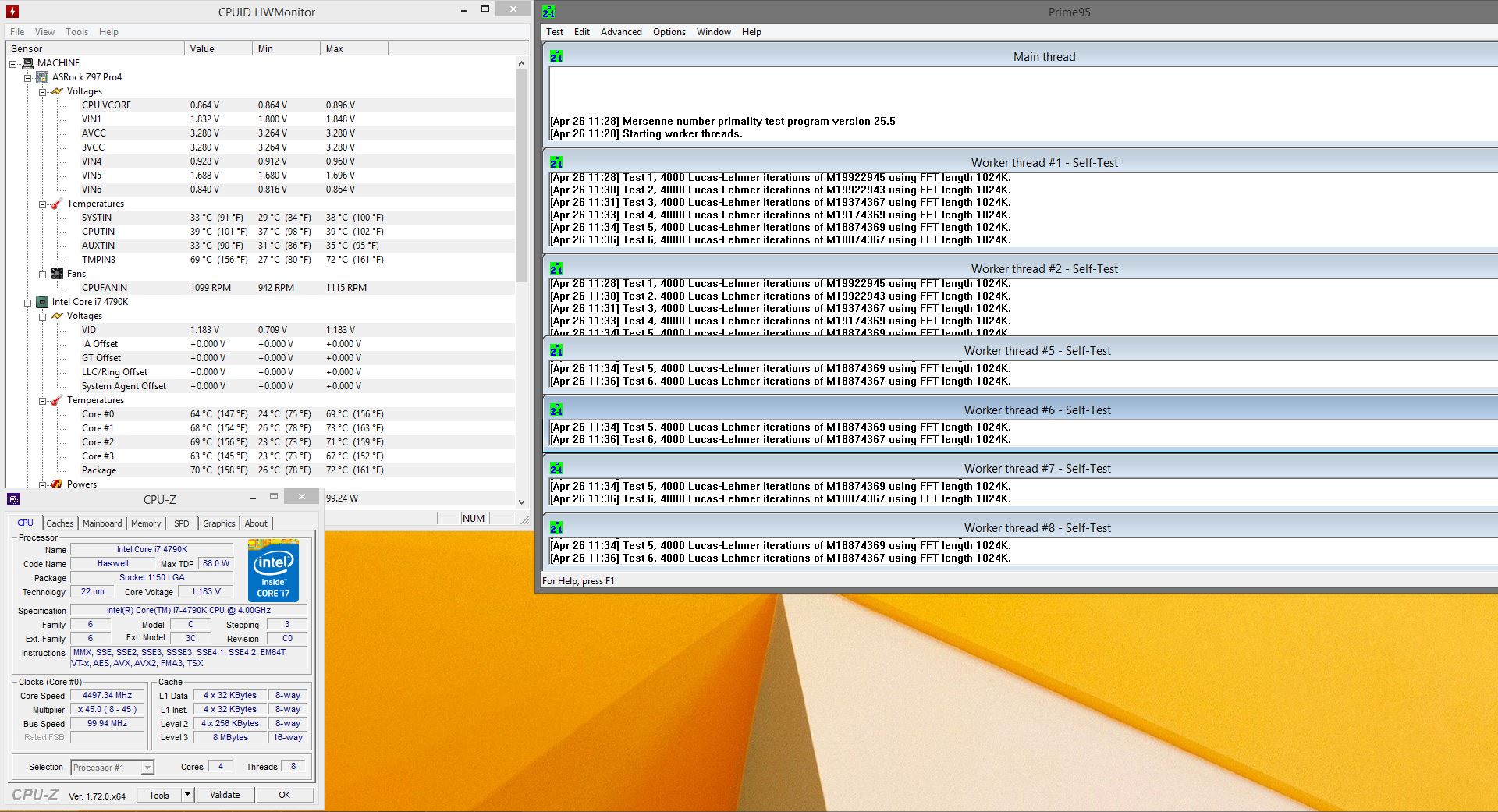The width and height of the screenshot is (1498, 812).
Task: Switch to the SPD tab in CPU-Z
Action: 182,523
